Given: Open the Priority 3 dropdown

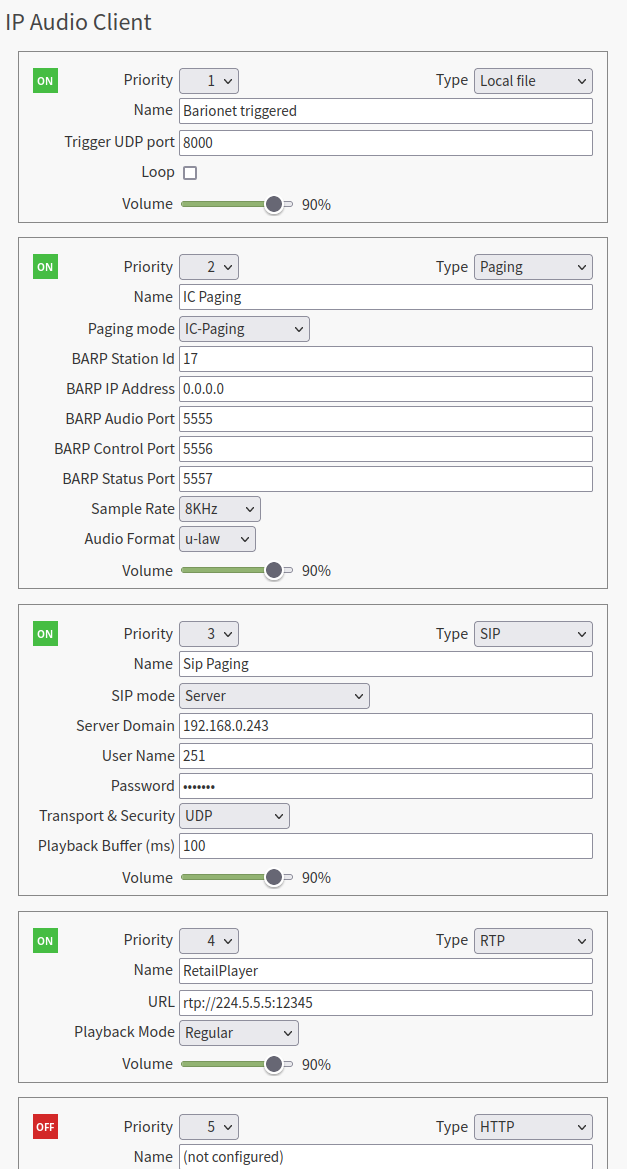Looking at the screenshot, I should pyautogui.click(x=208, y=634).
